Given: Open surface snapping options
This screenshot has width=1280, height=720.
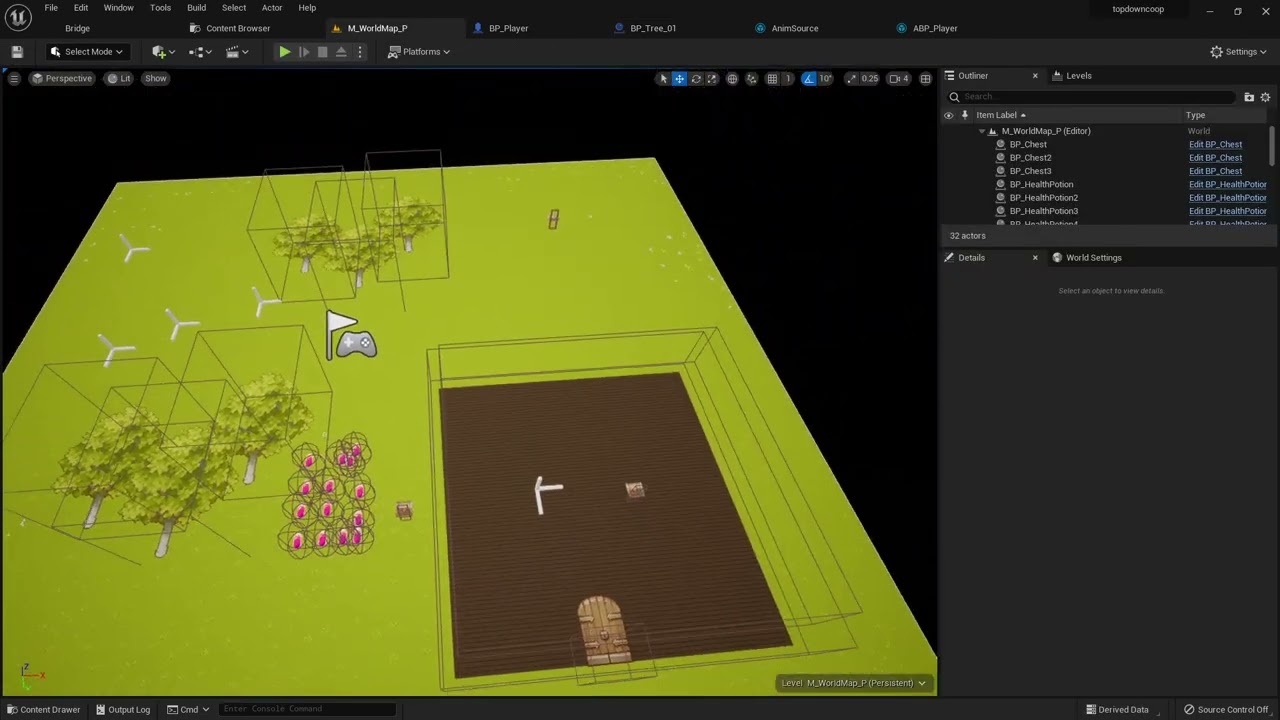Looking at the screenshot, I should [752, 78].
